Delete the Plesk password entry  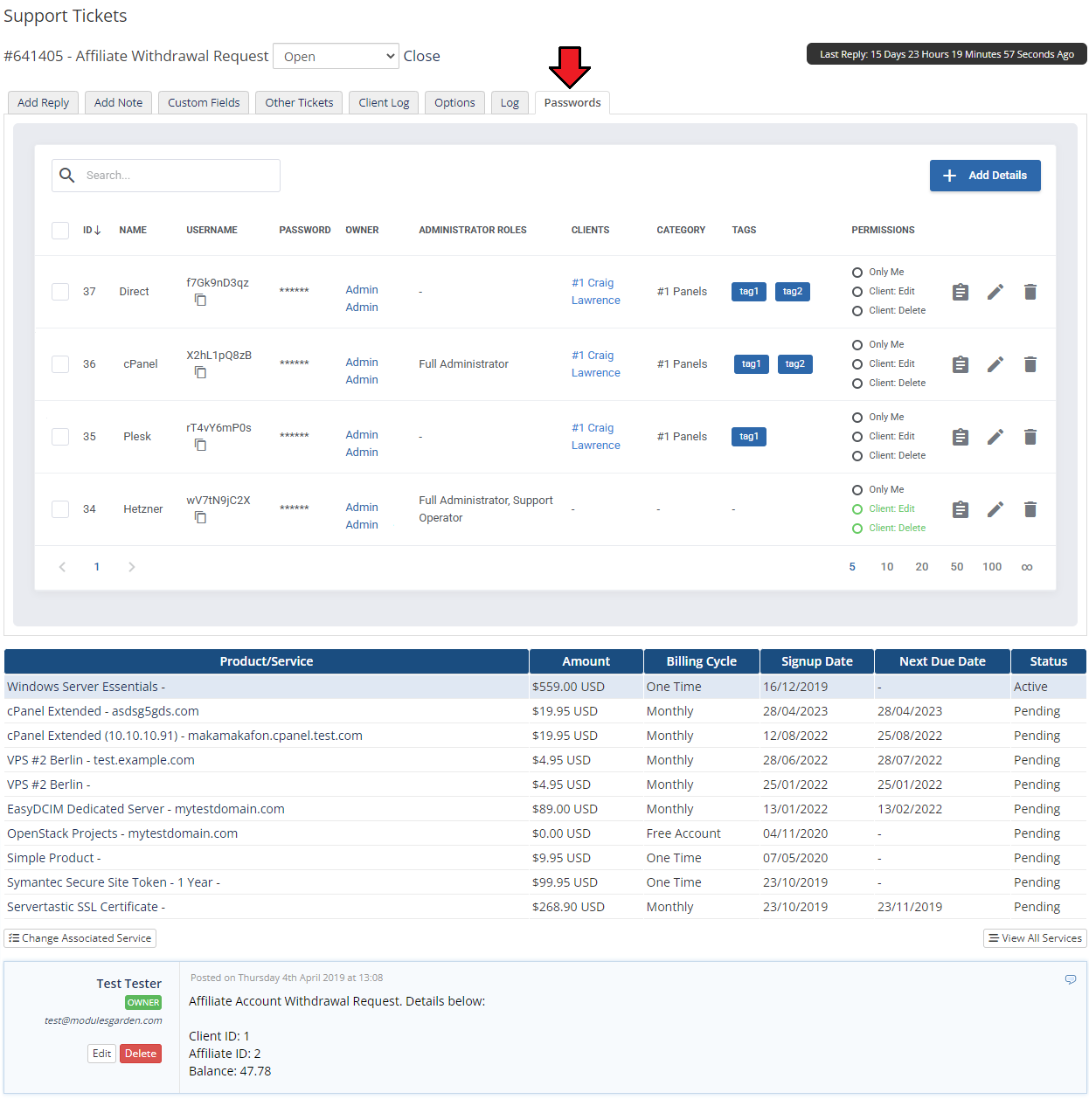coord(1030,437)
